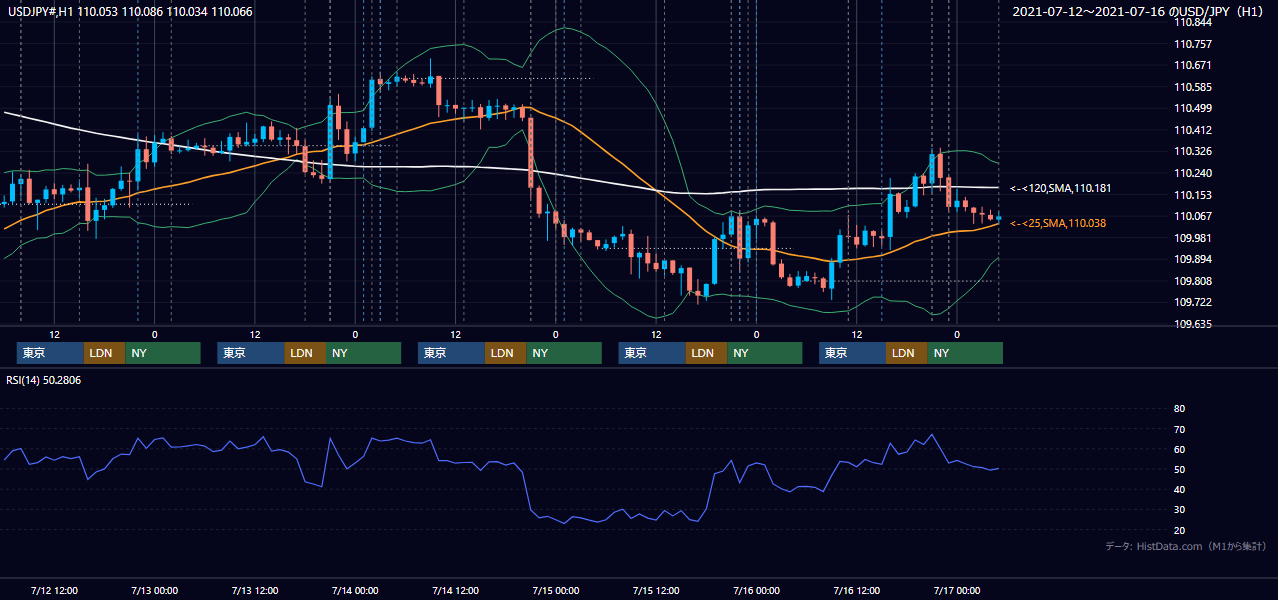Viewport: 1278px width, 600px height.
Task: Select the 7/13 12:00 time axis label
Action: (254, 590)
